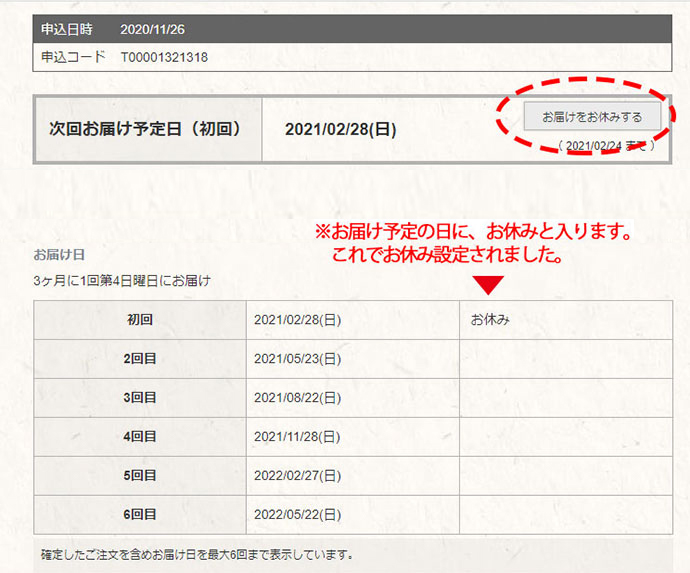Click the 2021/08/22(日) delivery date
This screenshot has height=573, width=690.
pyautogui.click(x=298, y=398)
